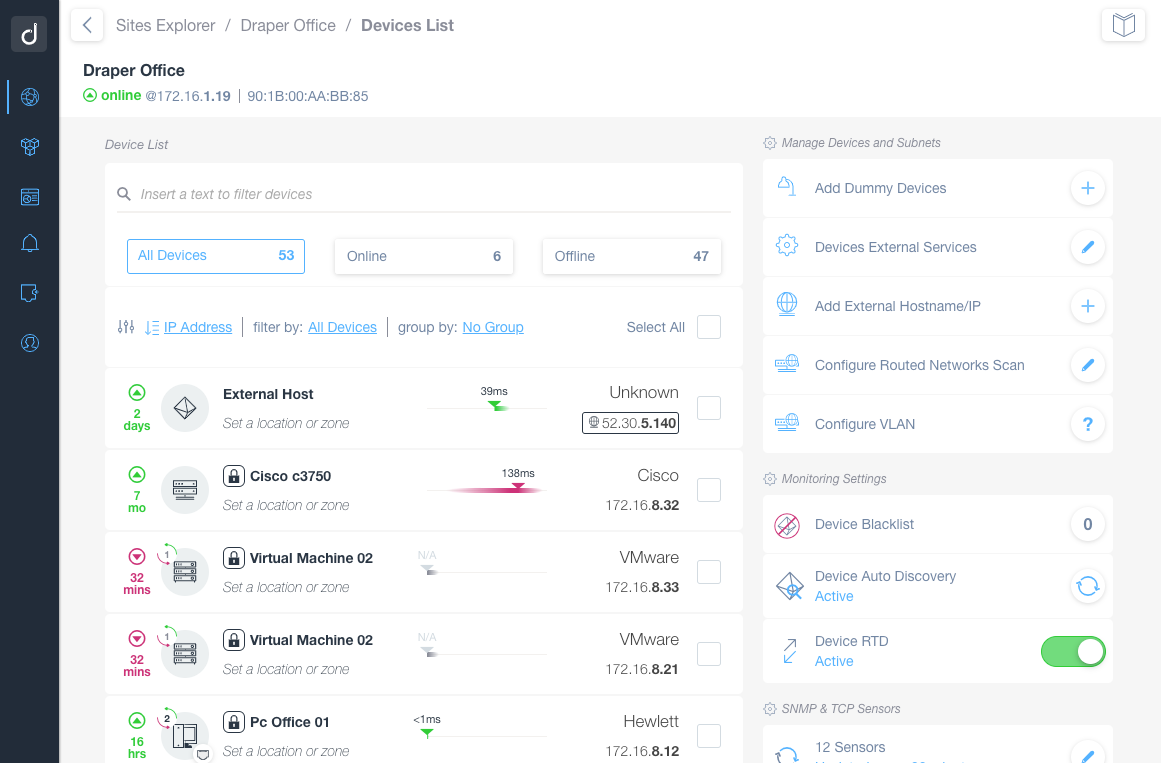Screen dimensions: 1161x763
Task: Edit Devices External Services with pencil icon
Action: 1088,247
